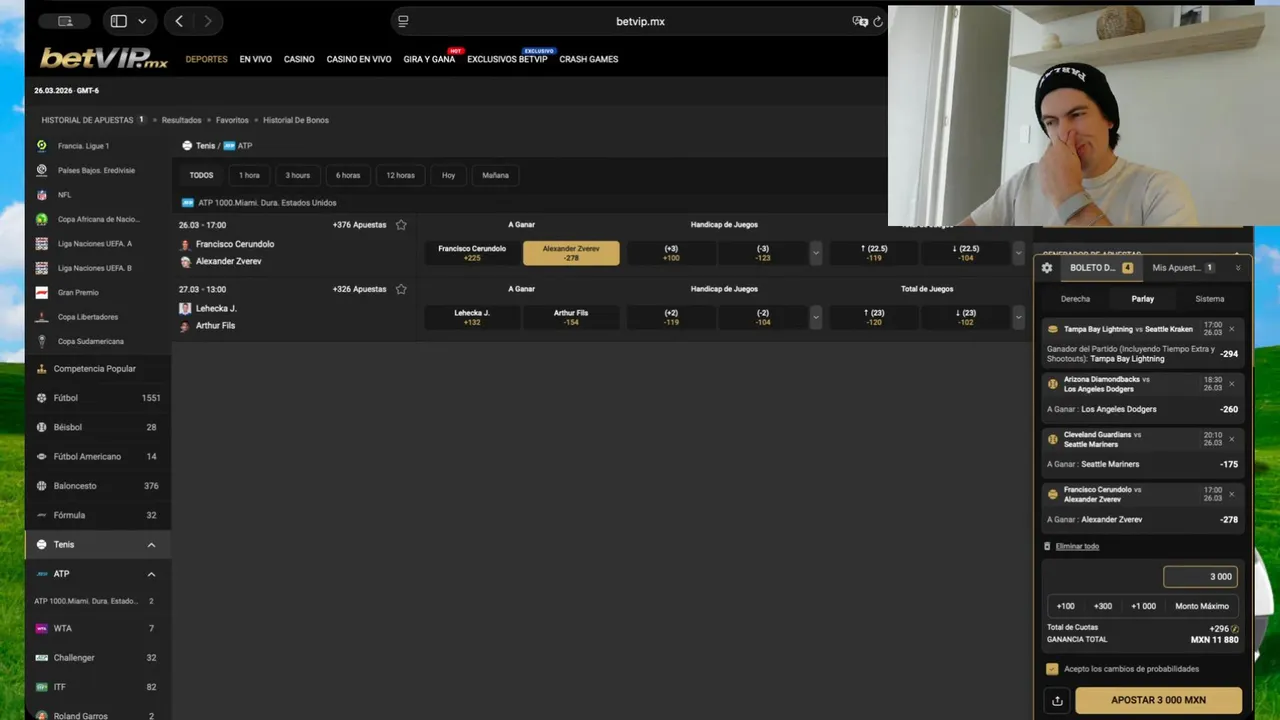Select handicap (+3) +100 odds
The width and height of the screenshot is (1280, 720).
pos(671,253)
